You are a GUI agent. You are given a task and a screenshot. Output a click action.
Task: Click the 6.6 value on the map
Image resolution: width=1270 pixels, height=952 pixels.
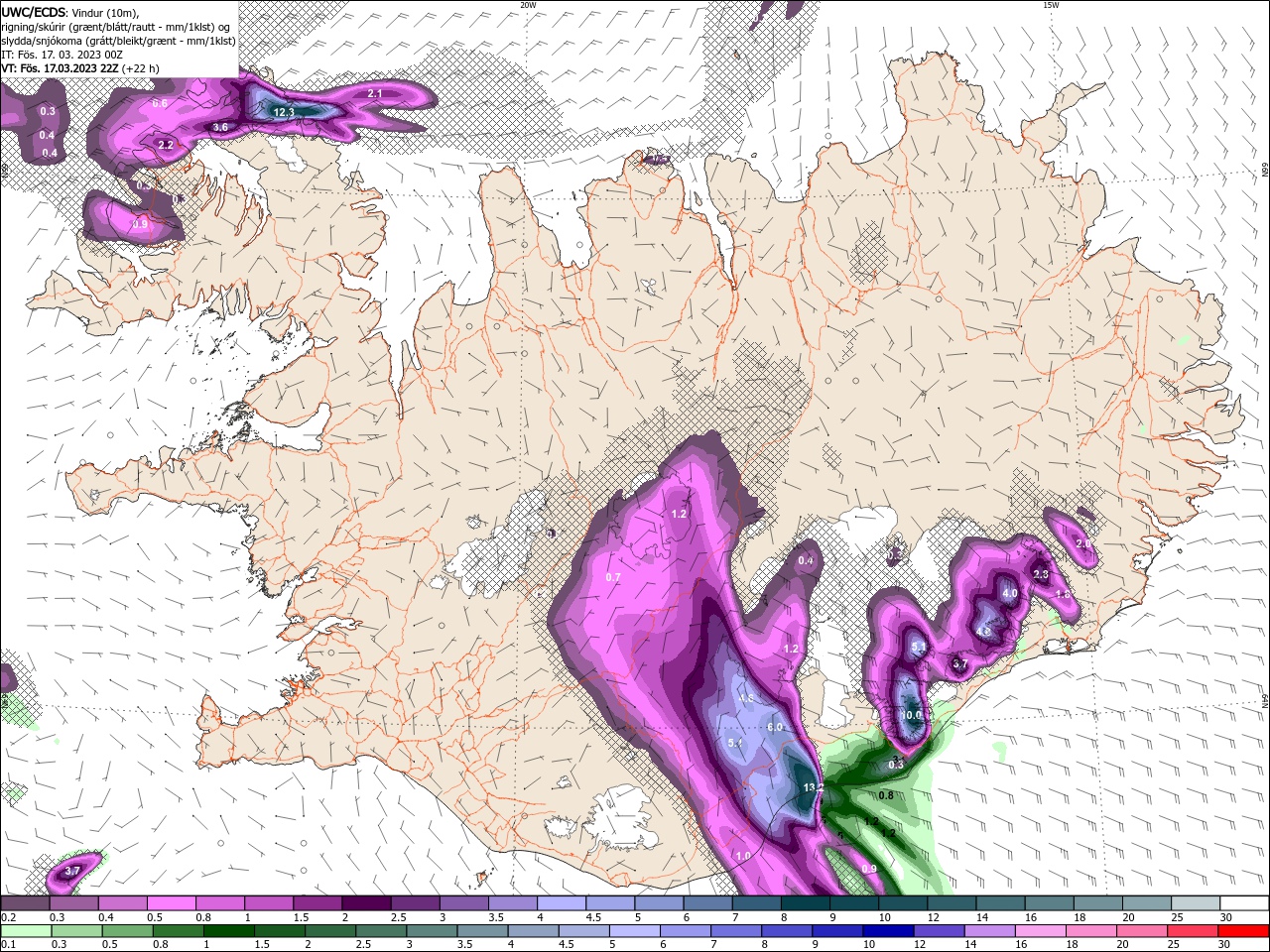(160, 103)
